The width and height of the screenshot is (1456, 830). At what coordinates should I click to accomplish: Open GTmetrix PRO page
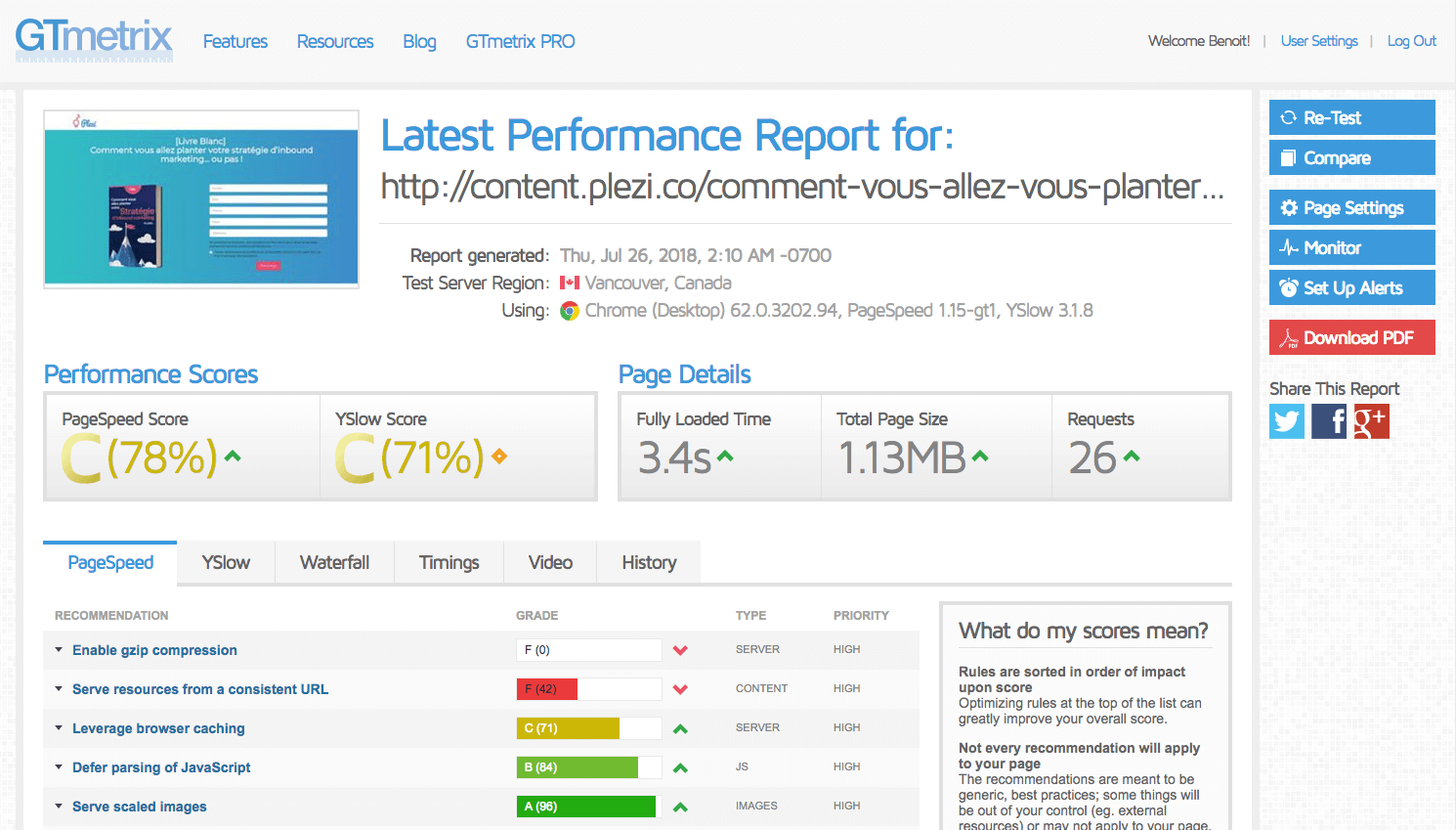coord(520,41)
